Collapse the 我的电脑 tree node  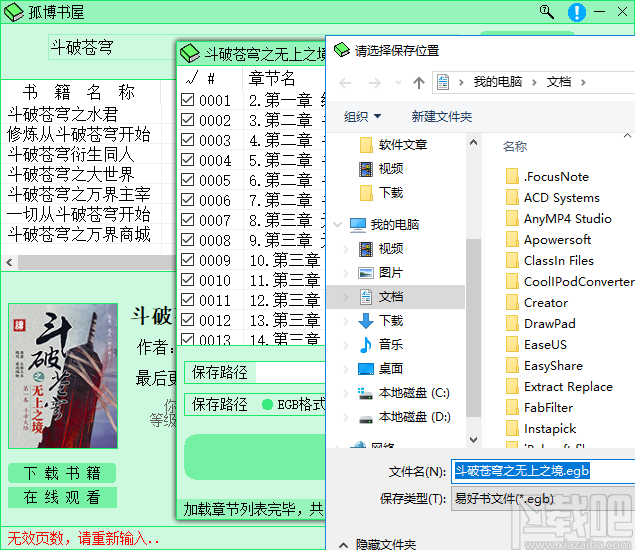pyautogui.click(x=338, y=224)
